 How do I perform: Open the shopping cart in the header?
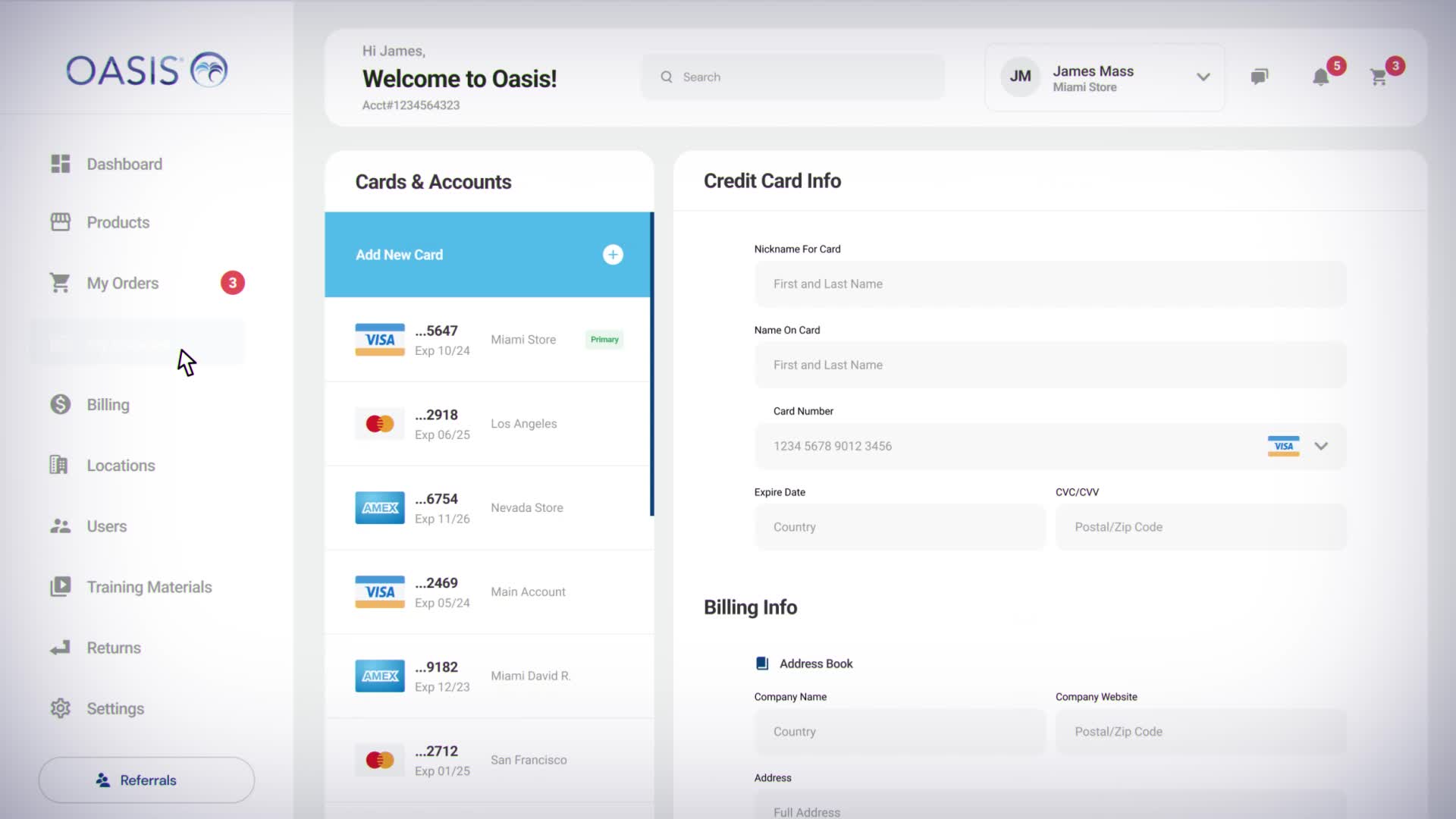1378,77
